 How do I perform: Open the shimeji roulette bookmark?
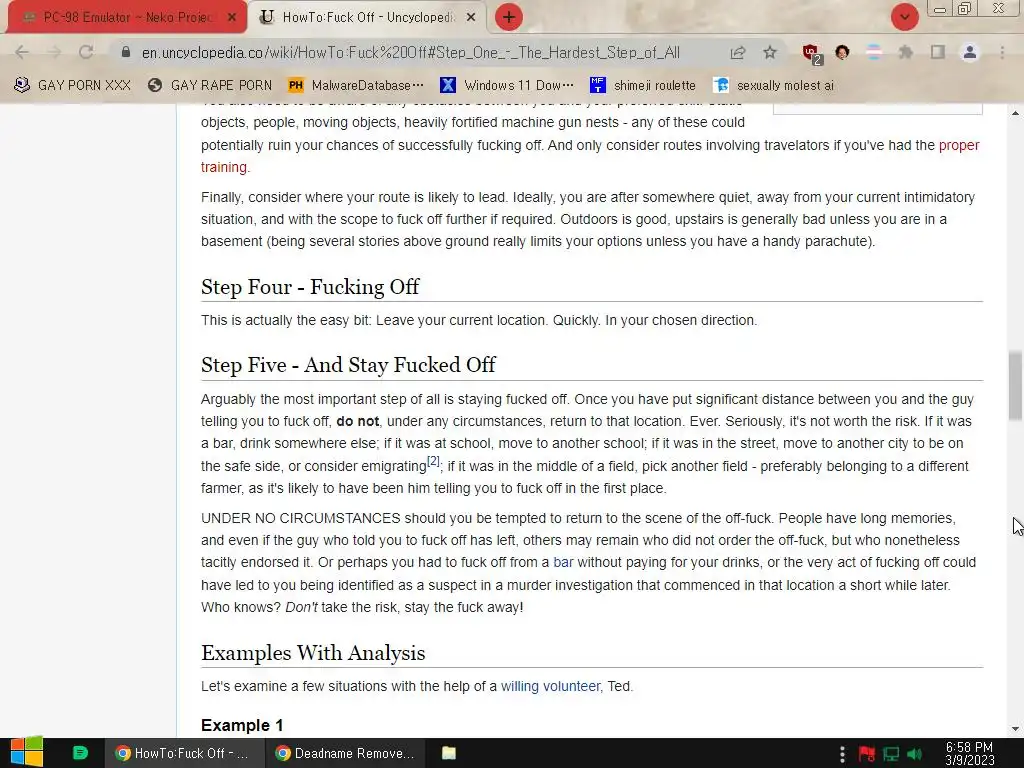643,85
